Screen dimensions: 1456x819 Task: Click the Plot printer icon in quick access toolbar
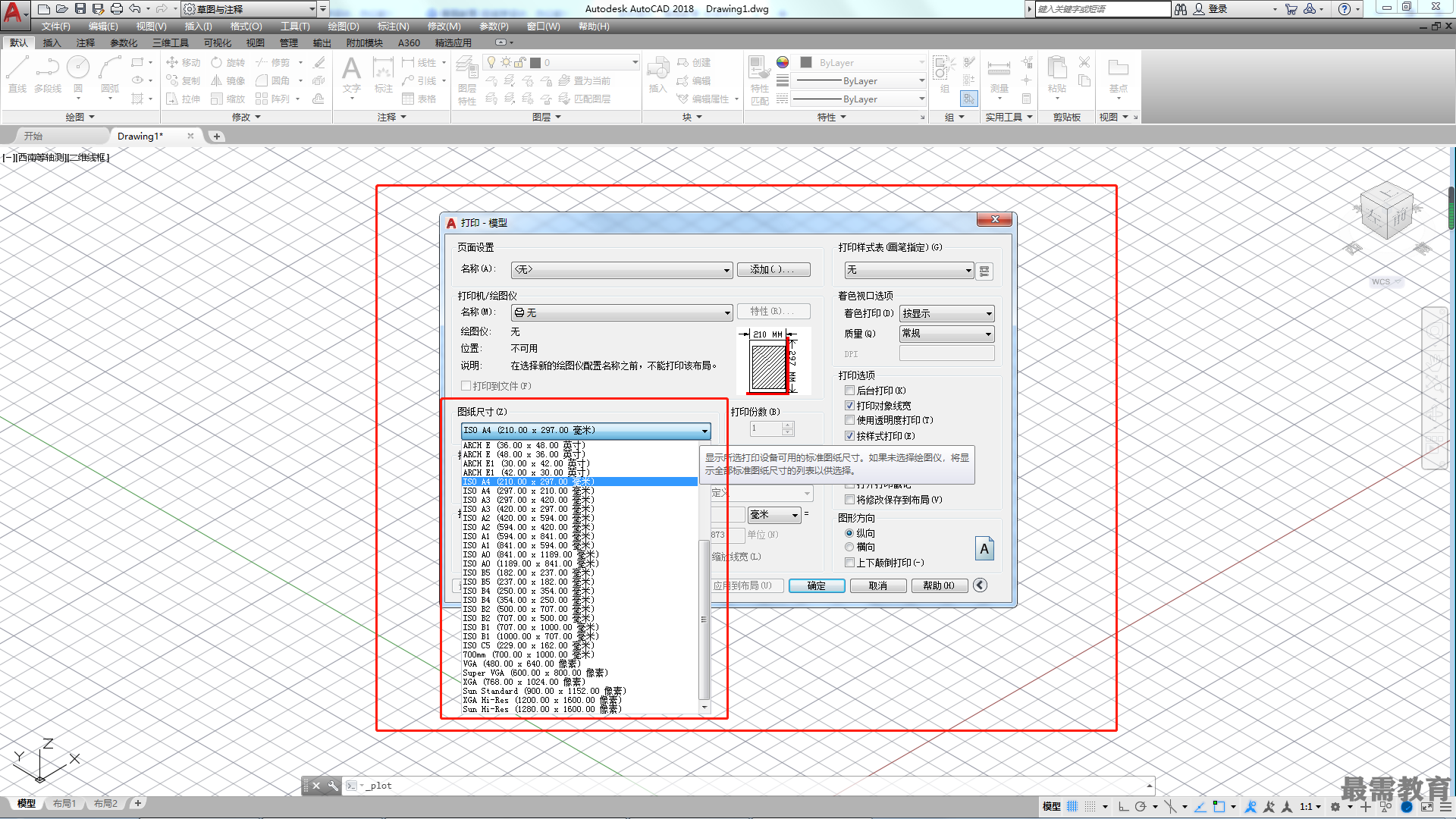pos(116,8)
